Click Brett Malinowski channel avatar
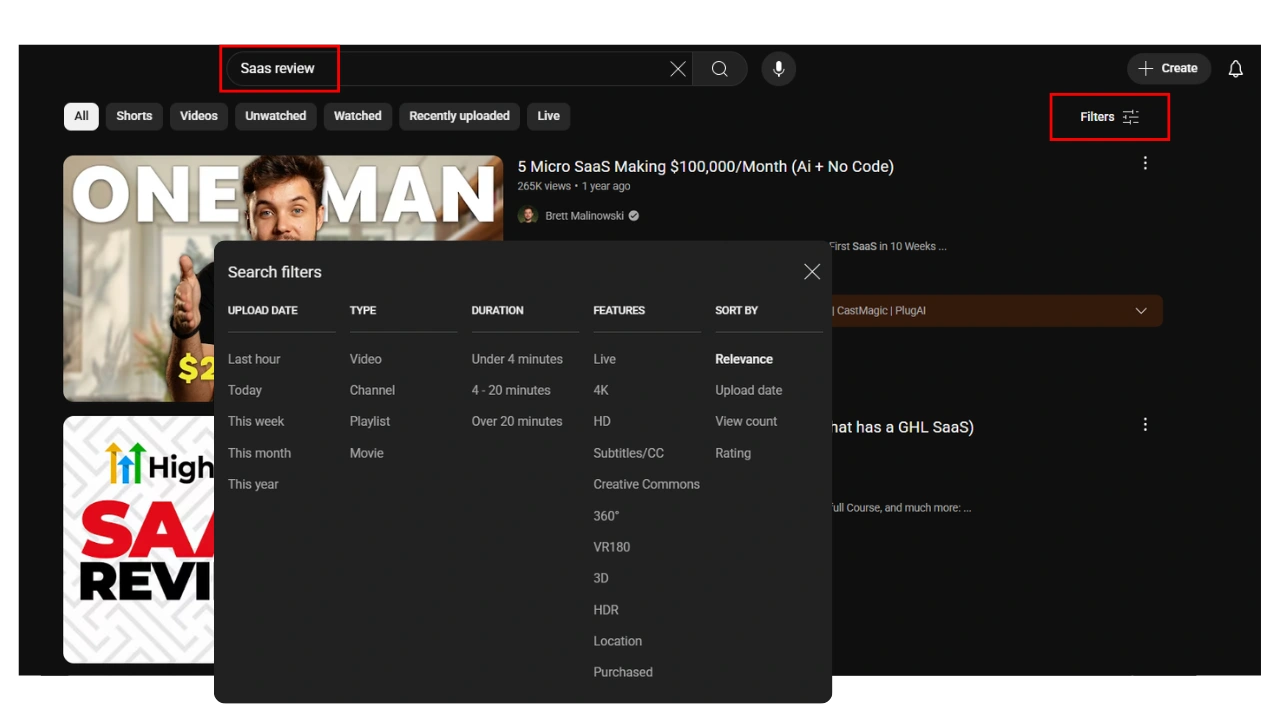Viewport: 1280px width, 720px height. tap(528, 216)
